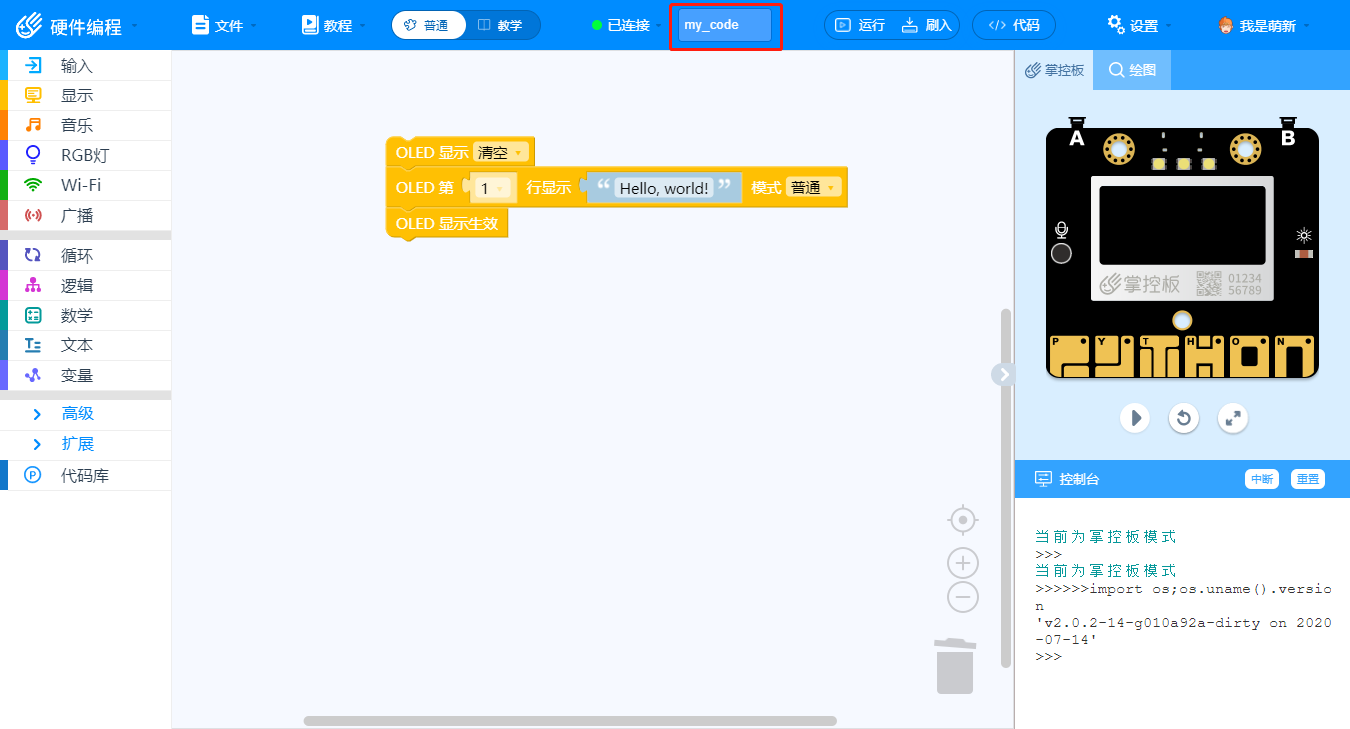Click the my_code filename field
This screenshot has width=1350, height=729.
pyautogui.click(x=725, y=25)
